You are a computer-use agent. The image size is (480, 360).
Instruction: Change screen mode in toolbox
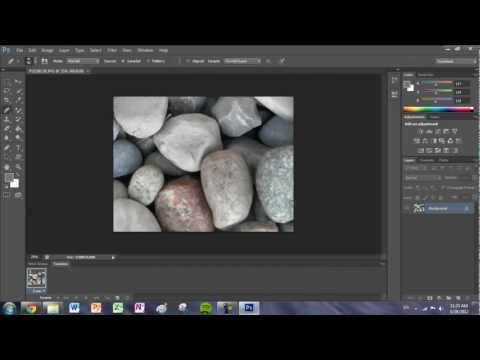(x=18, y=195)
